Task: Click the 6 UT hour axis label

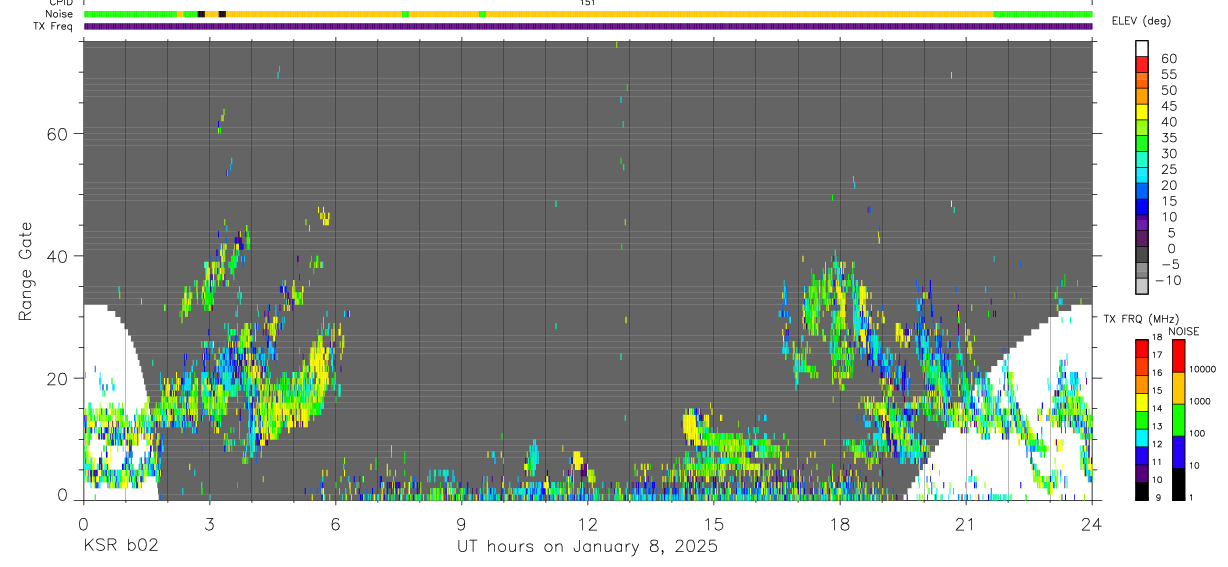Action: 335,524
